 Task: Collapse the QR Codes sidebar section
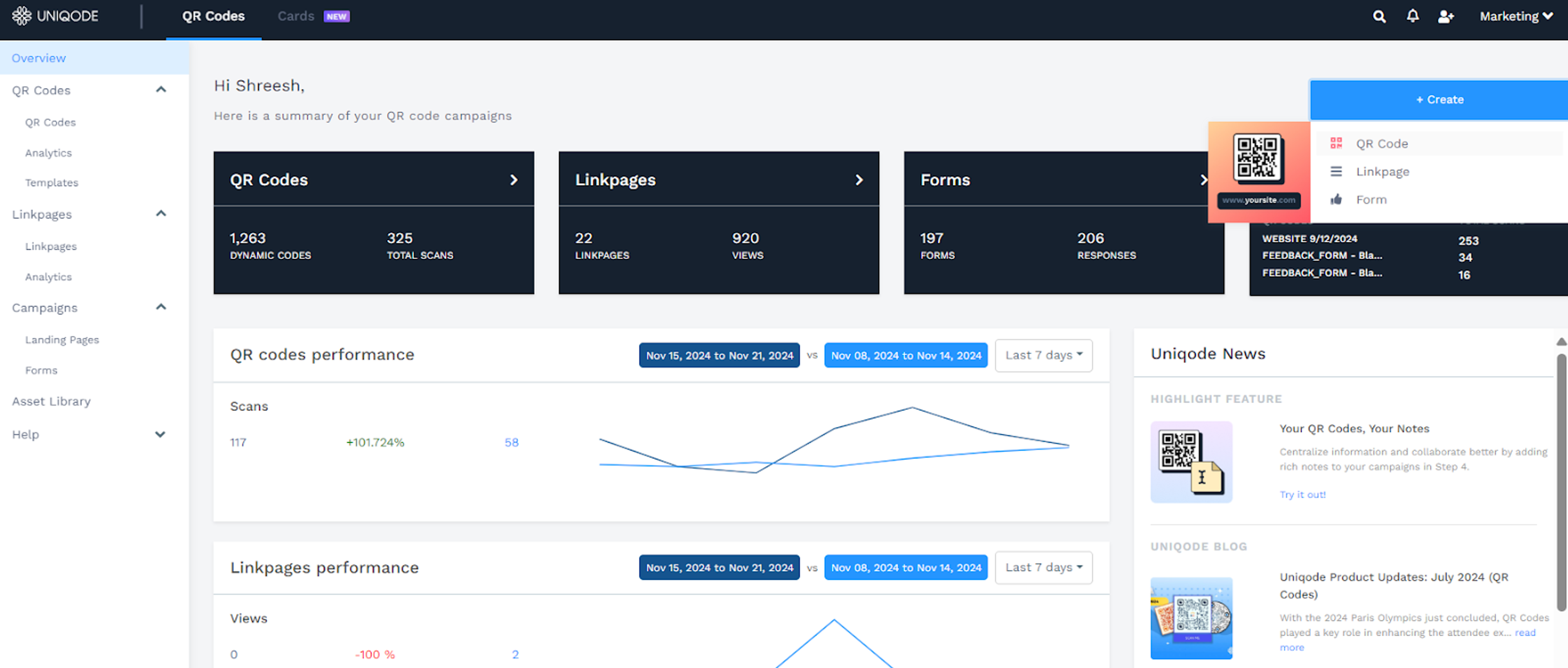161,90
